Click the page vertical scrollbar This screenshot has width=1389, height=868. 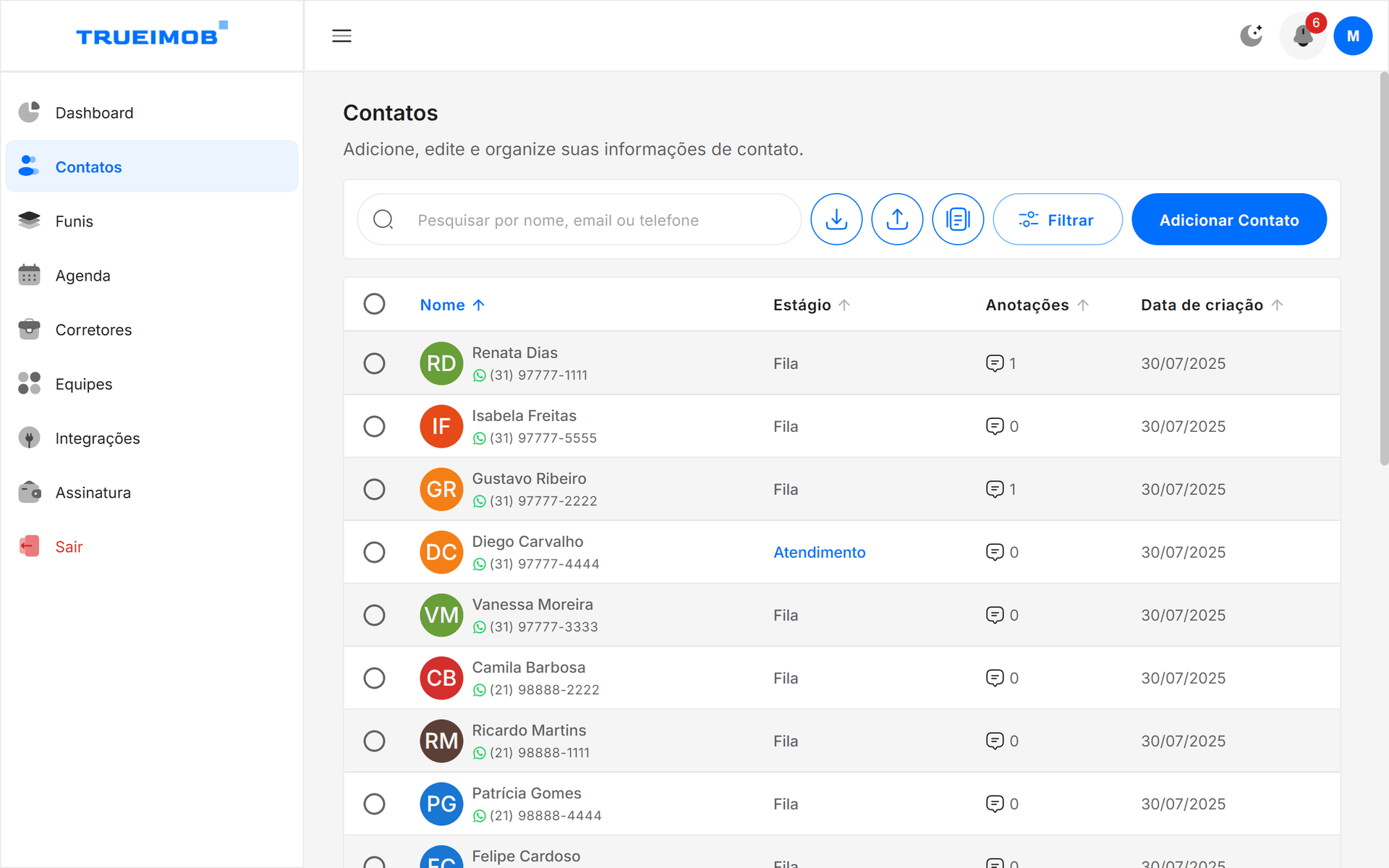(1383, 268)
